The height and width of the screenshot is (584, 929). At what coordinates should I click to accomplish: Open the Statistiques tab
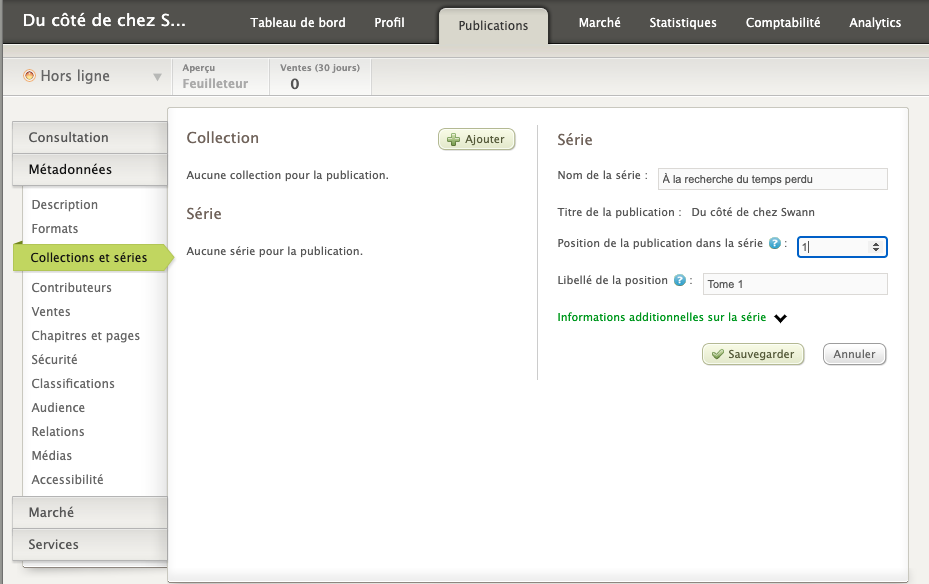682,23
